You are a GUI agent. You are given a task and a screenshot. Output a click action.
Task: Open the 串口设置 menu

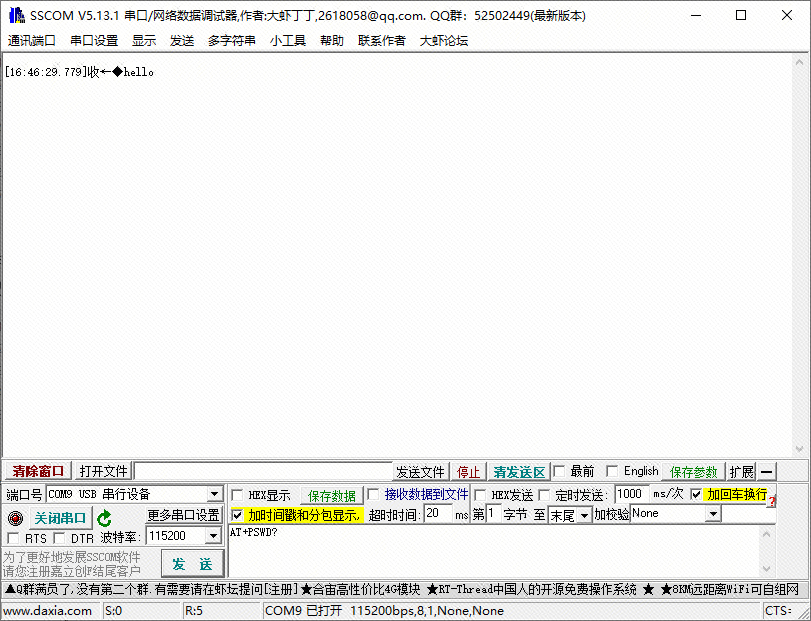pyautogui.click(x=94, y=41)
